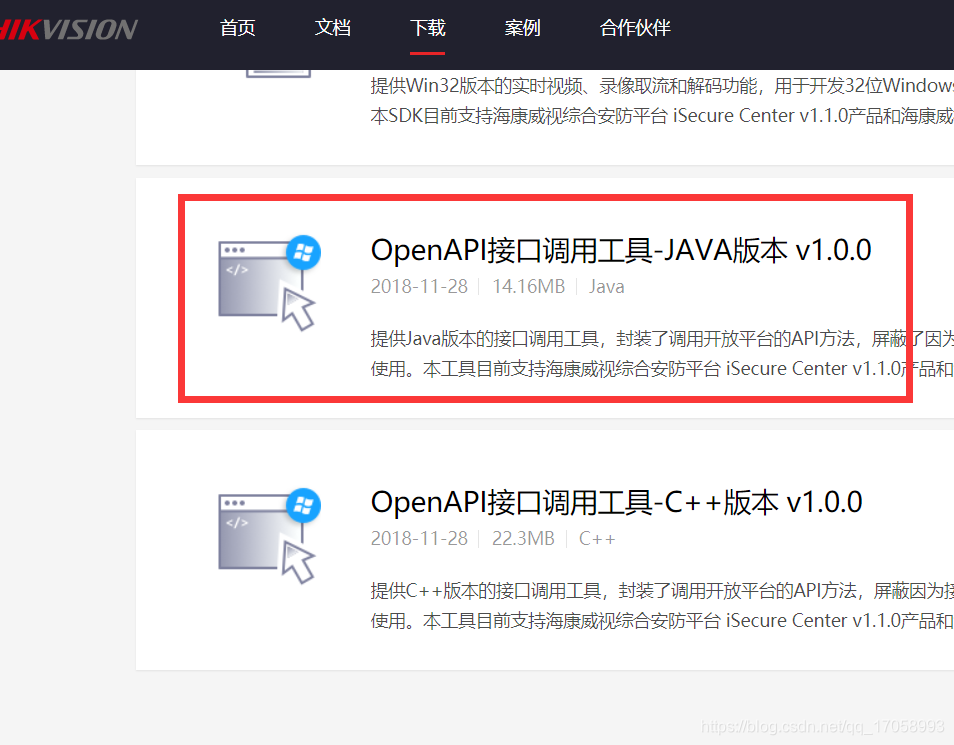The height and width of the screenshot is (745, 954).
Task: Click line starting 本SDK目前支持海康威视综合安防平台
Action: point(662,116)
